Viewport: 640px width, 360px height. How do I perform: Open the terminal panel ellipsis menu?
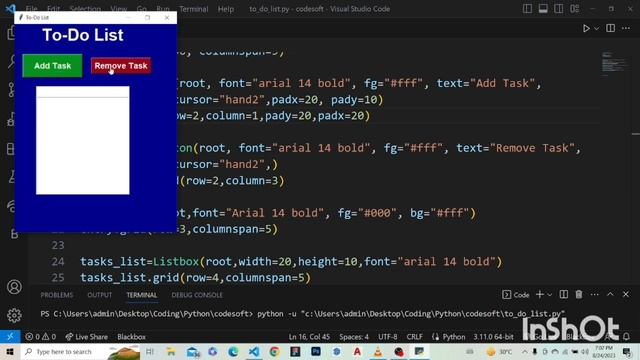click(x=594, y=294)
